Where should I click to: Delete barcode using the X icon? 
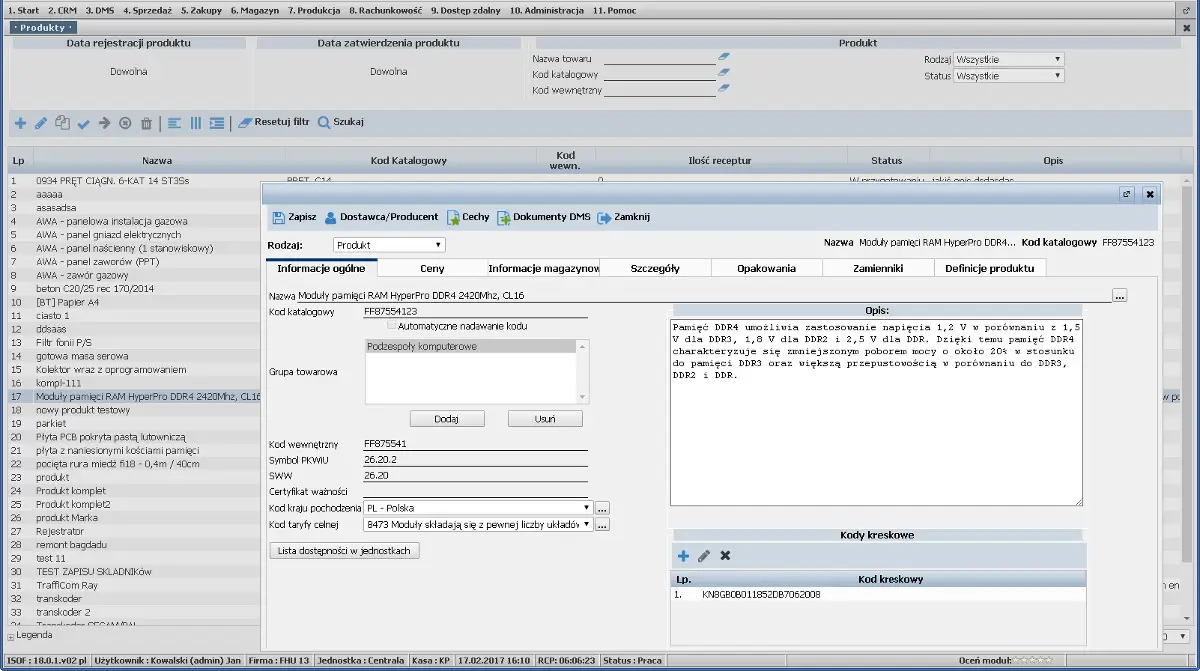[726, 556]
